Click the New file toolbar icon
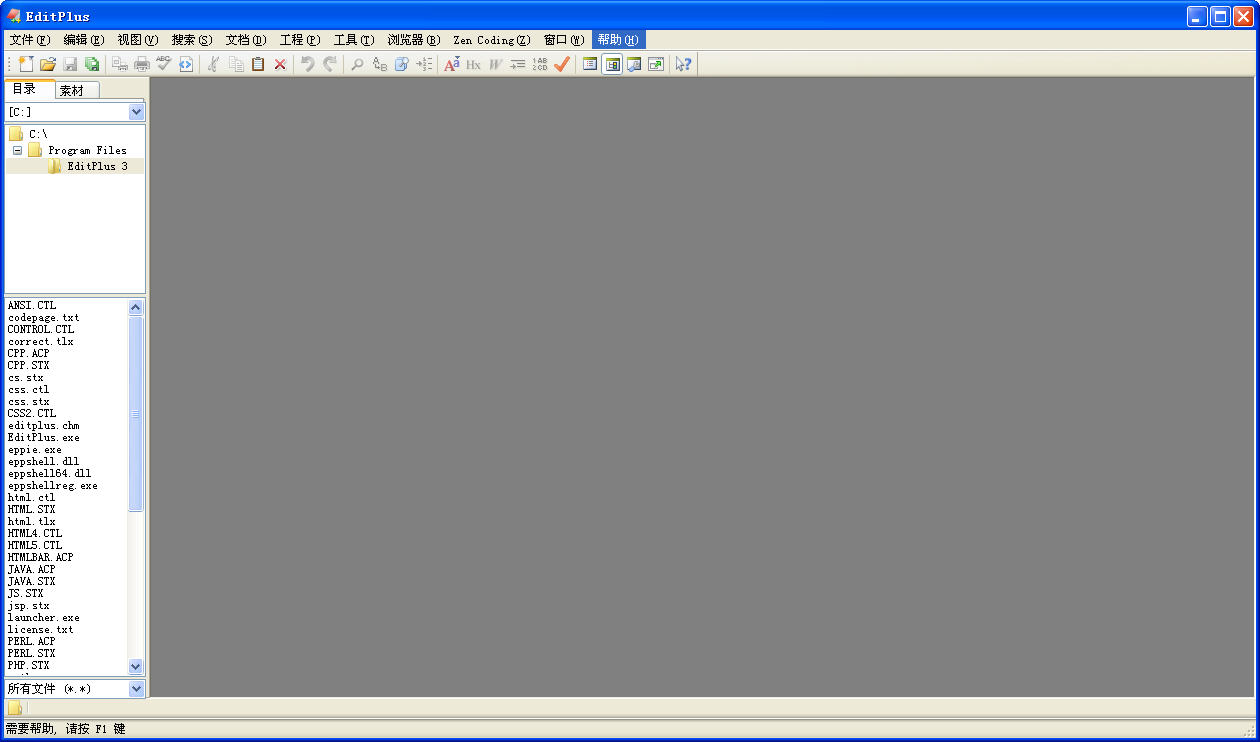 [x=26, y=64]
